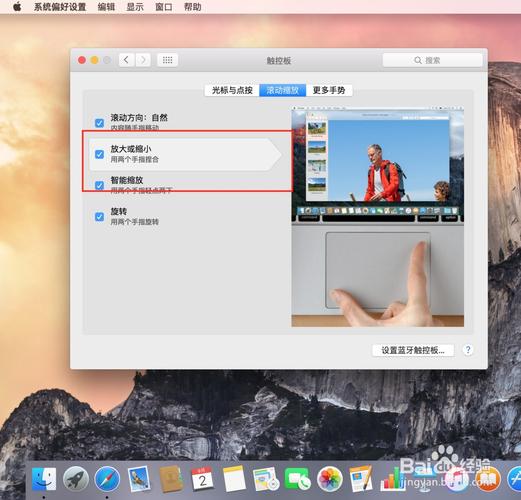Show all preferences grid button

pos(167,60)
